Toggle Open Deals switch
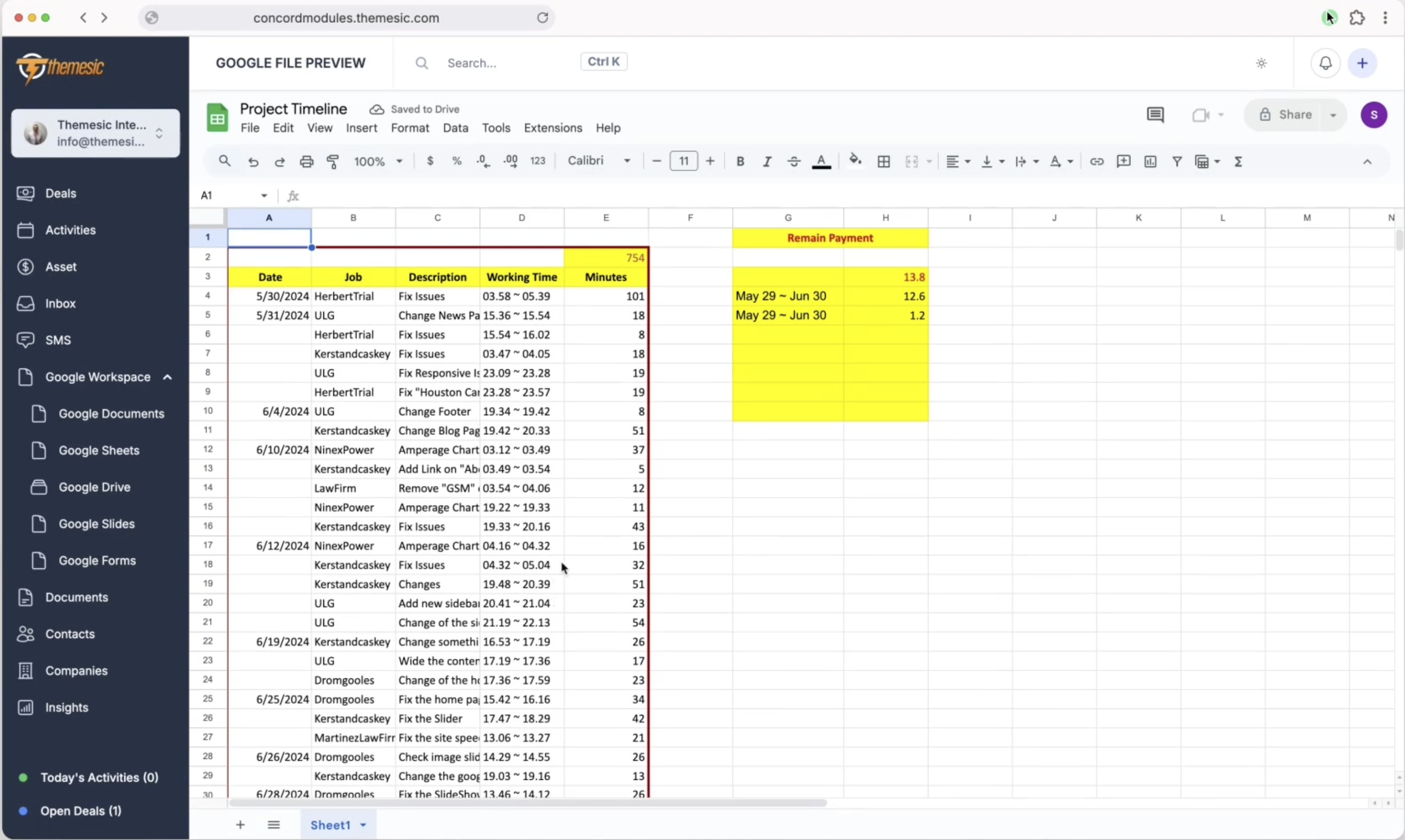 (24, 811)
